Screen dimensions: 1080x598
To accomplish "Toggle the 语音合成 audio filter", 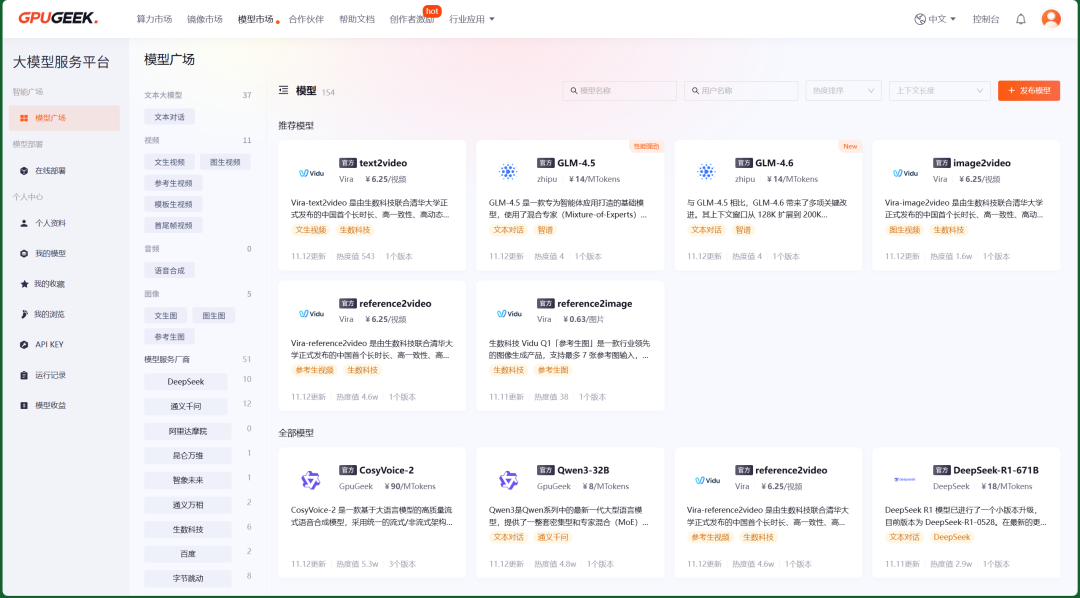I will 172,270.
